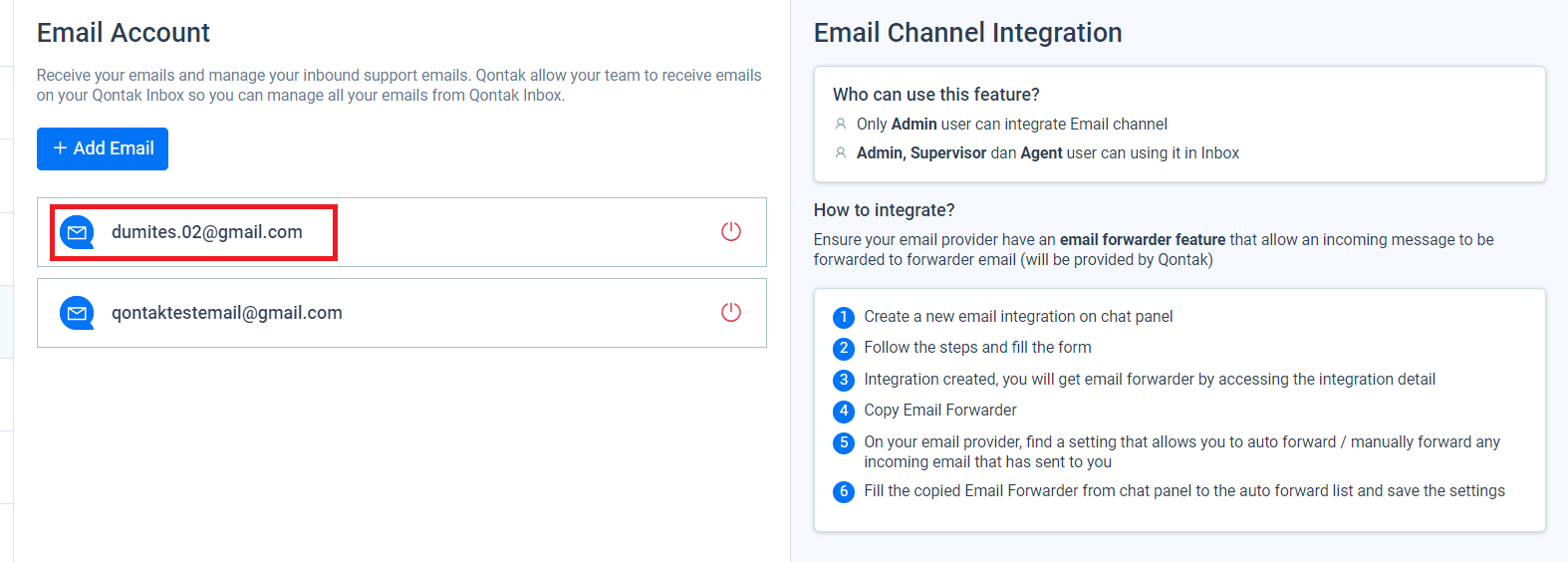
Task: Click step 5 about auto forward setting
Action: click(1181, 451)
